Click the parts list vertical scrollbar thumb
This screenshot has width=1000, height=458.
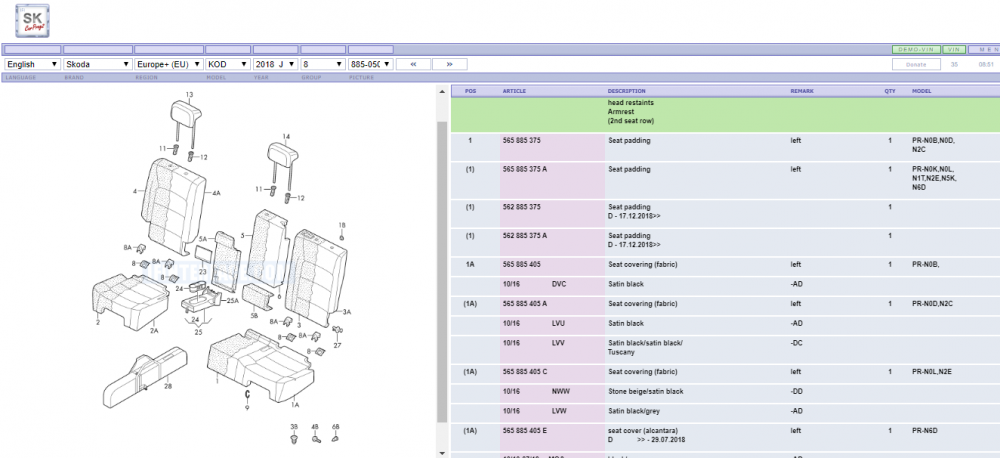(443, 271)
